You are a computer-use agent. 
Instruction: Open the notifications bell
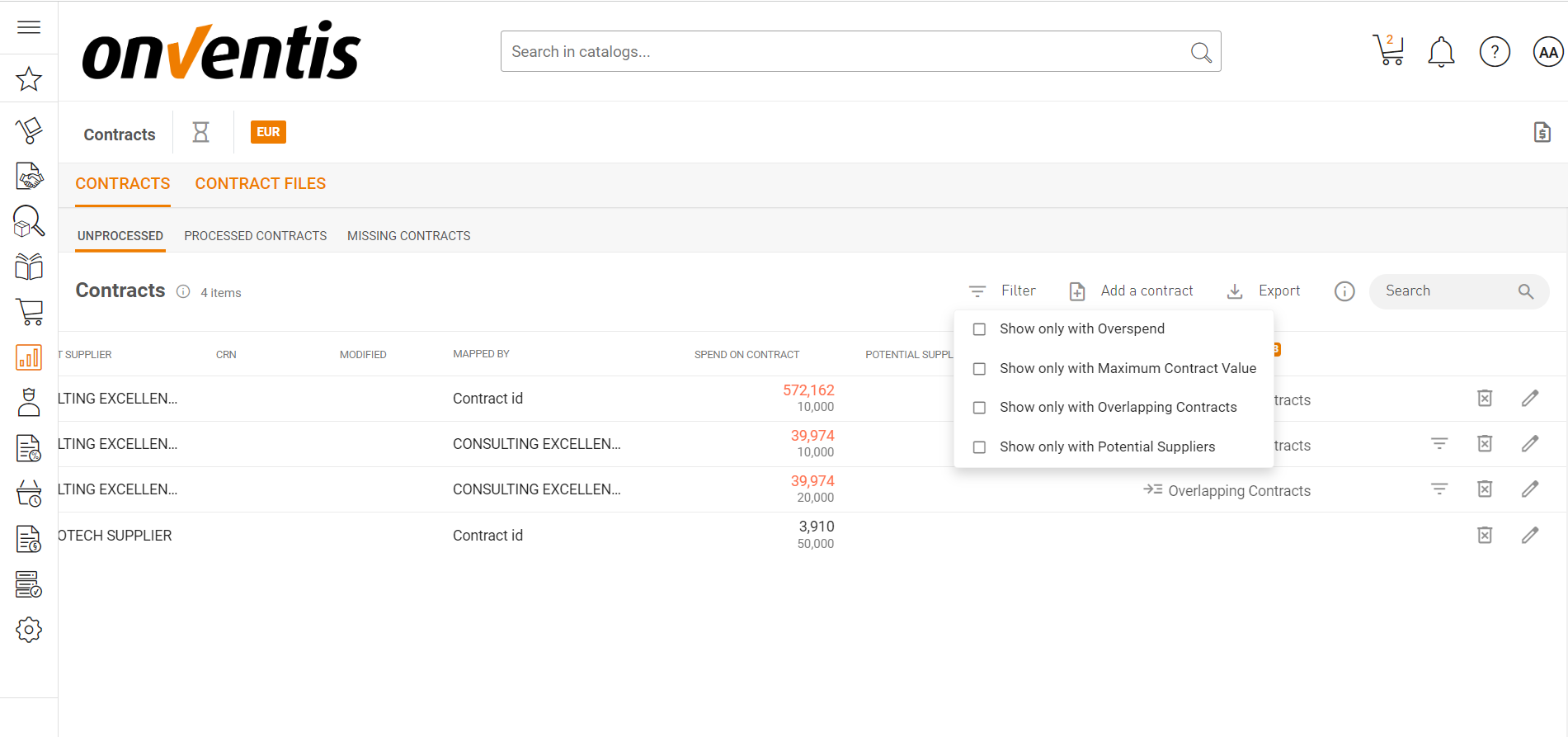coord(1441,52)
